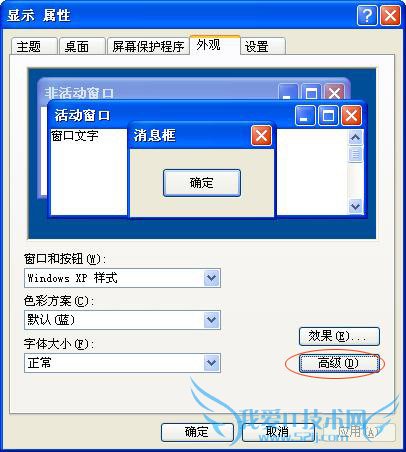Confirm with bottom 确定 button
This screenshot has width=406, height=452.
(197, 432)
